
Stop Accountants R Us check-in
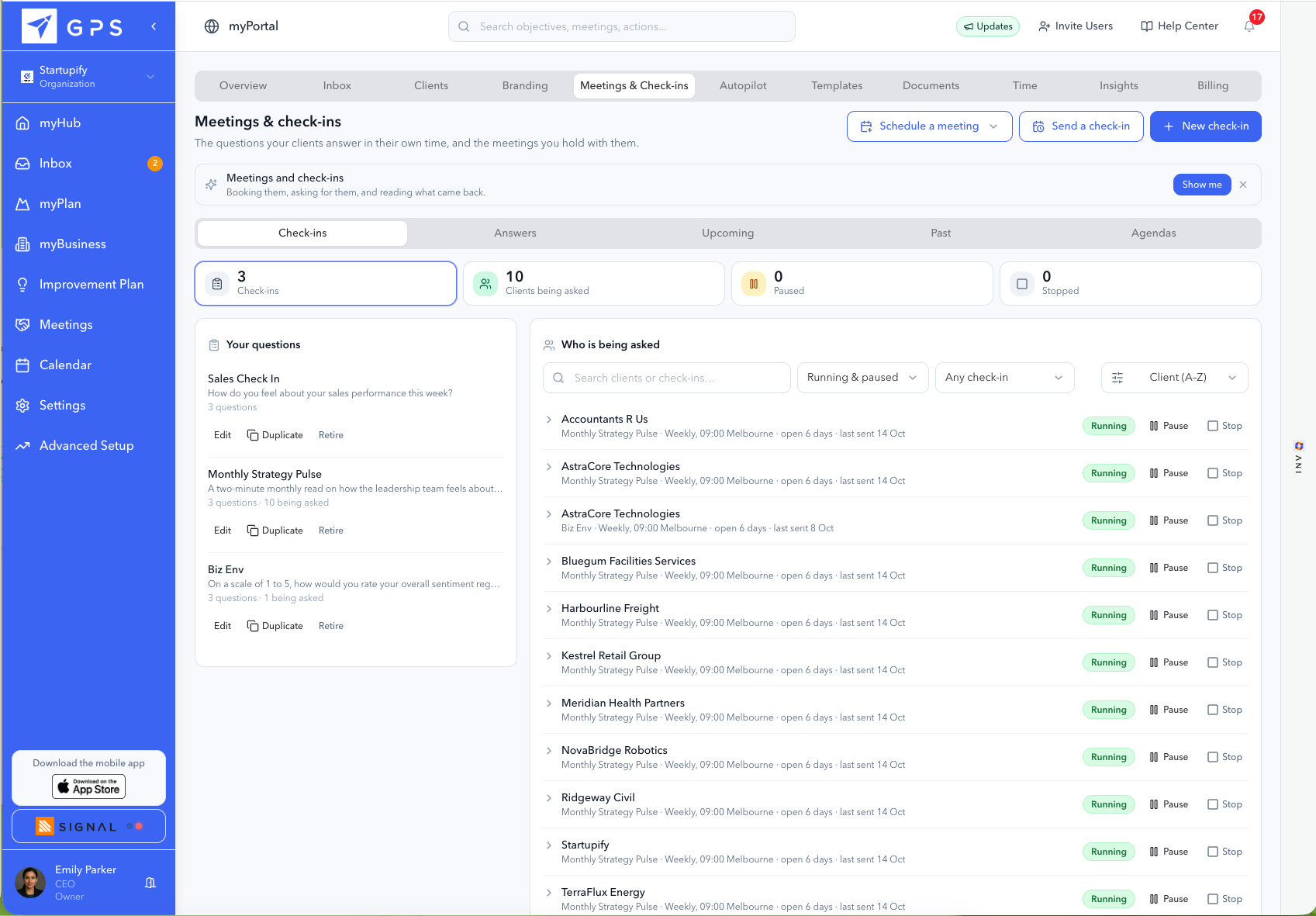[1224, 426]
